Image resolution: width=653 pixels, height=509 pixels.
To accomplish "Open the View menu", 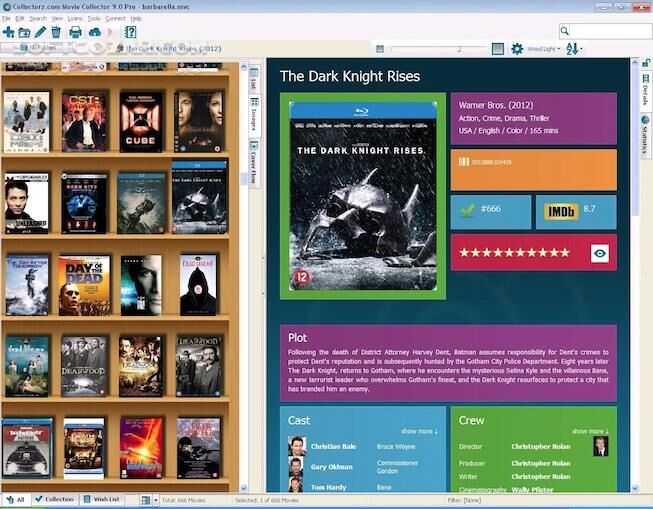I will [57, 18].
